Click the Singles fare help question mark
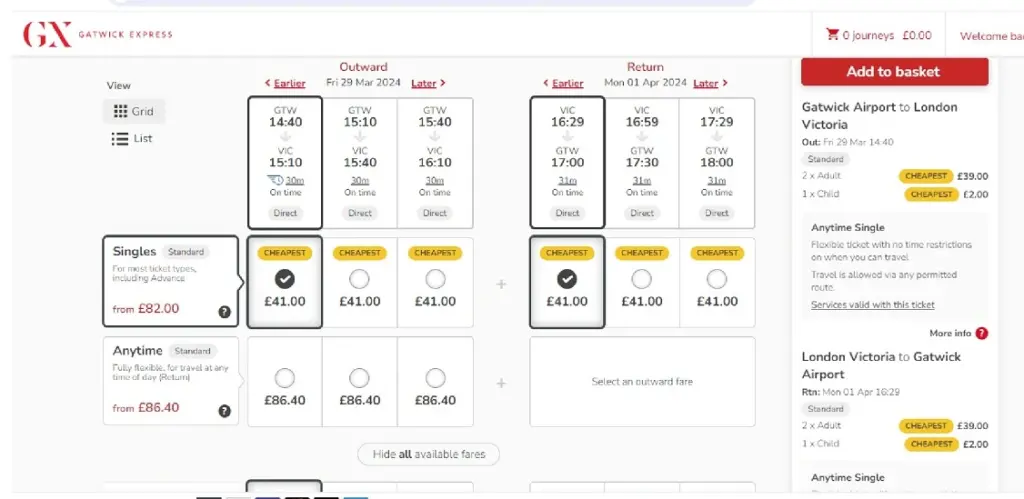1024x499 pixels. click(x=225, y=311)
